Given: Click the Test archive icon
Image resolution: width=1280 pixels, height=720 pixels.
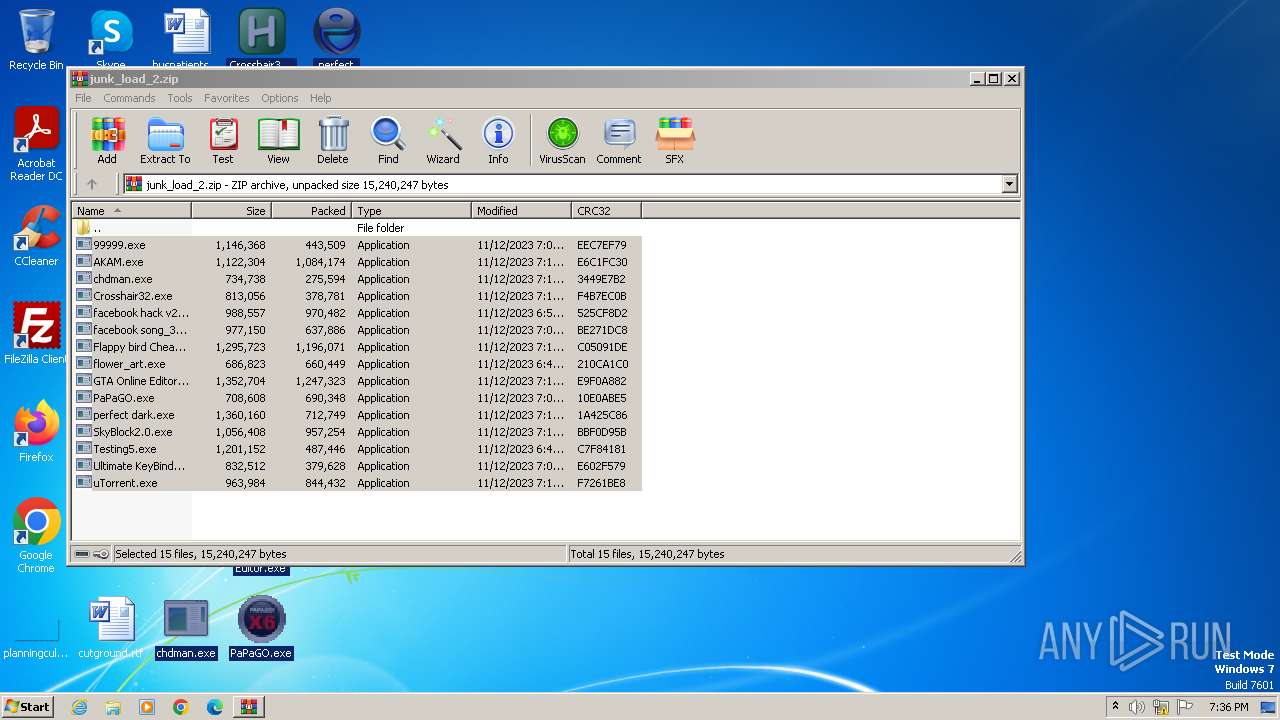Looking at the screenshot, I should click(x=223, y=140).
